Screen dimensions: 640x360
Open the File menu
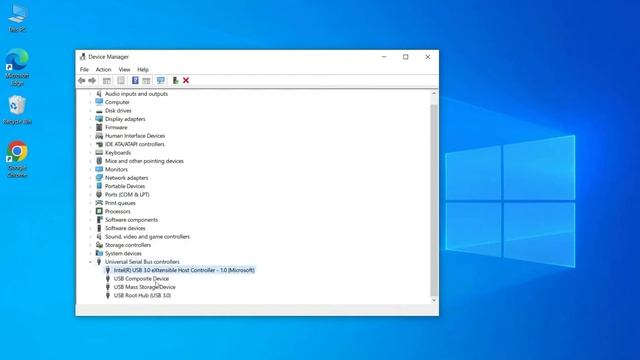coord(84,69)
